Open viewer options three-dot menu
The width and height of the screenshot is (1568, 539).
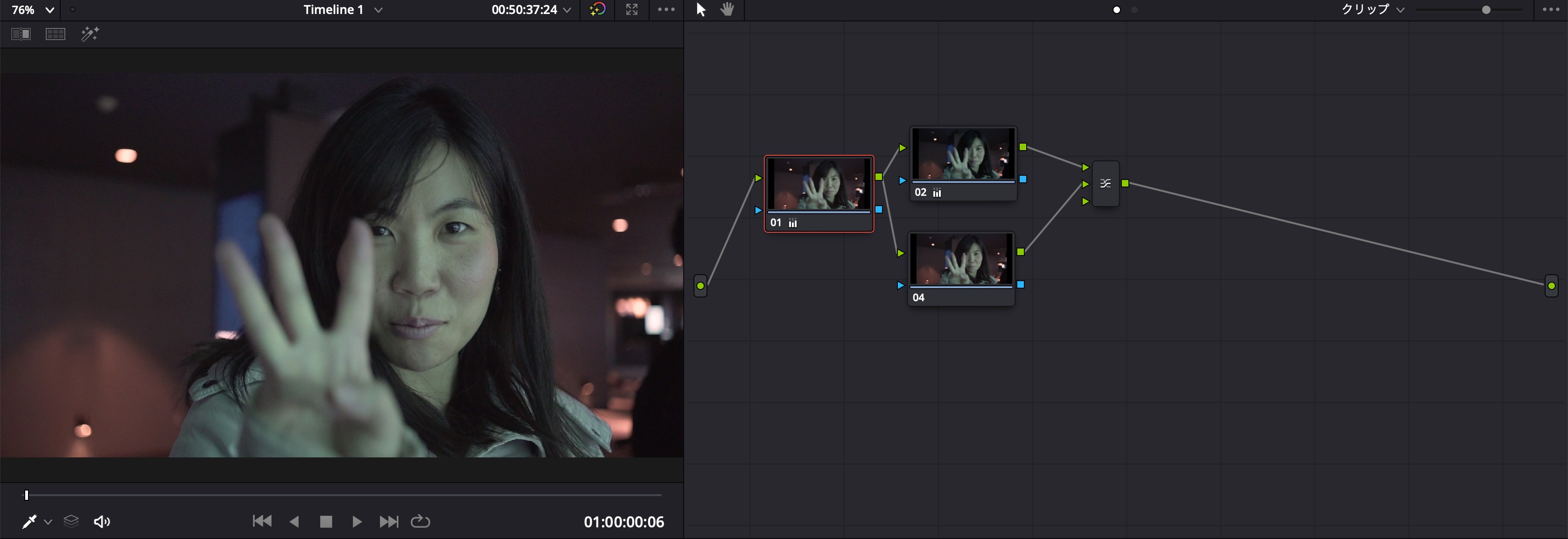(666, 10)
